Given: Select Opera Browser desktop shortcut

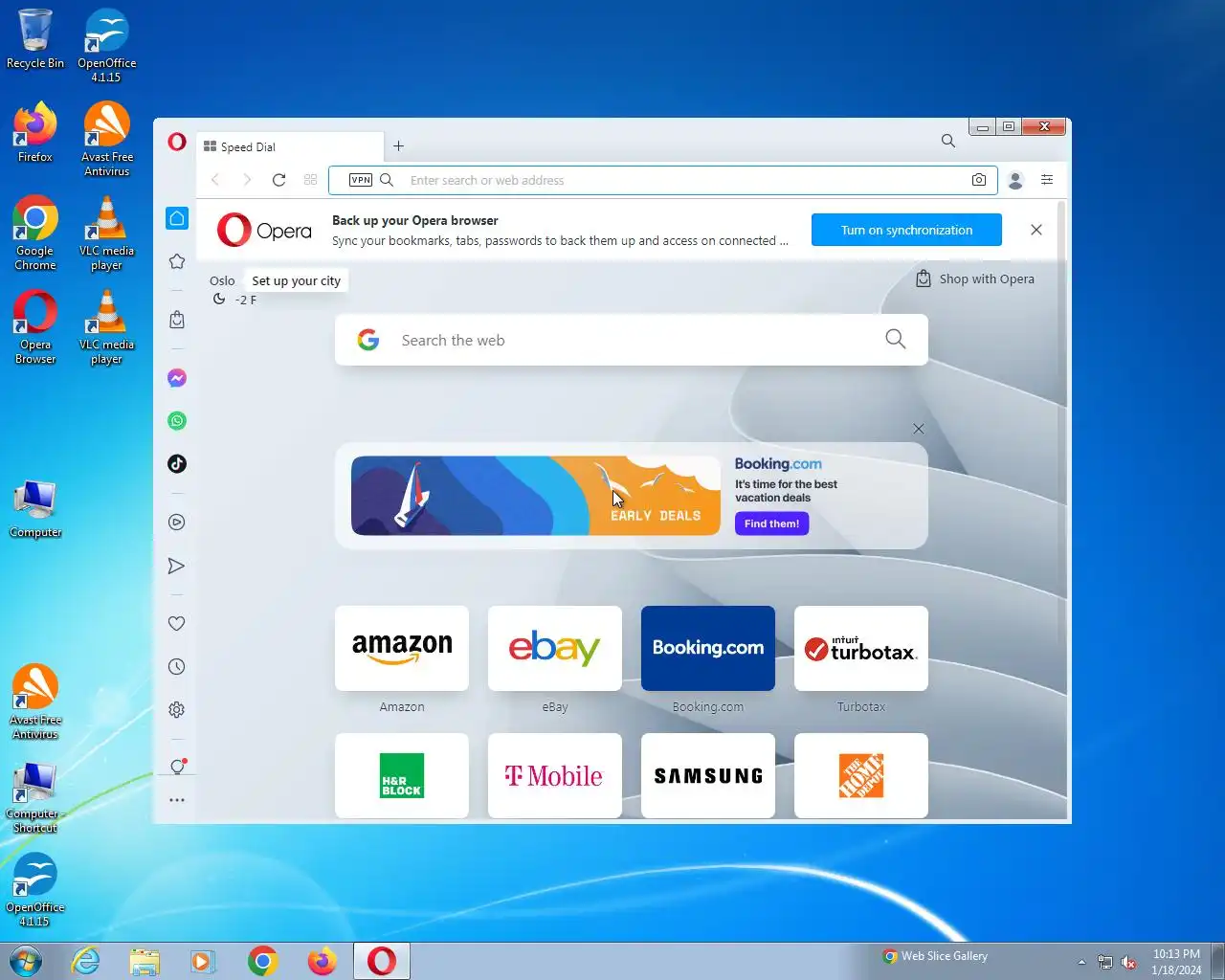Looking at the screenshot, I should pos(35,327).
